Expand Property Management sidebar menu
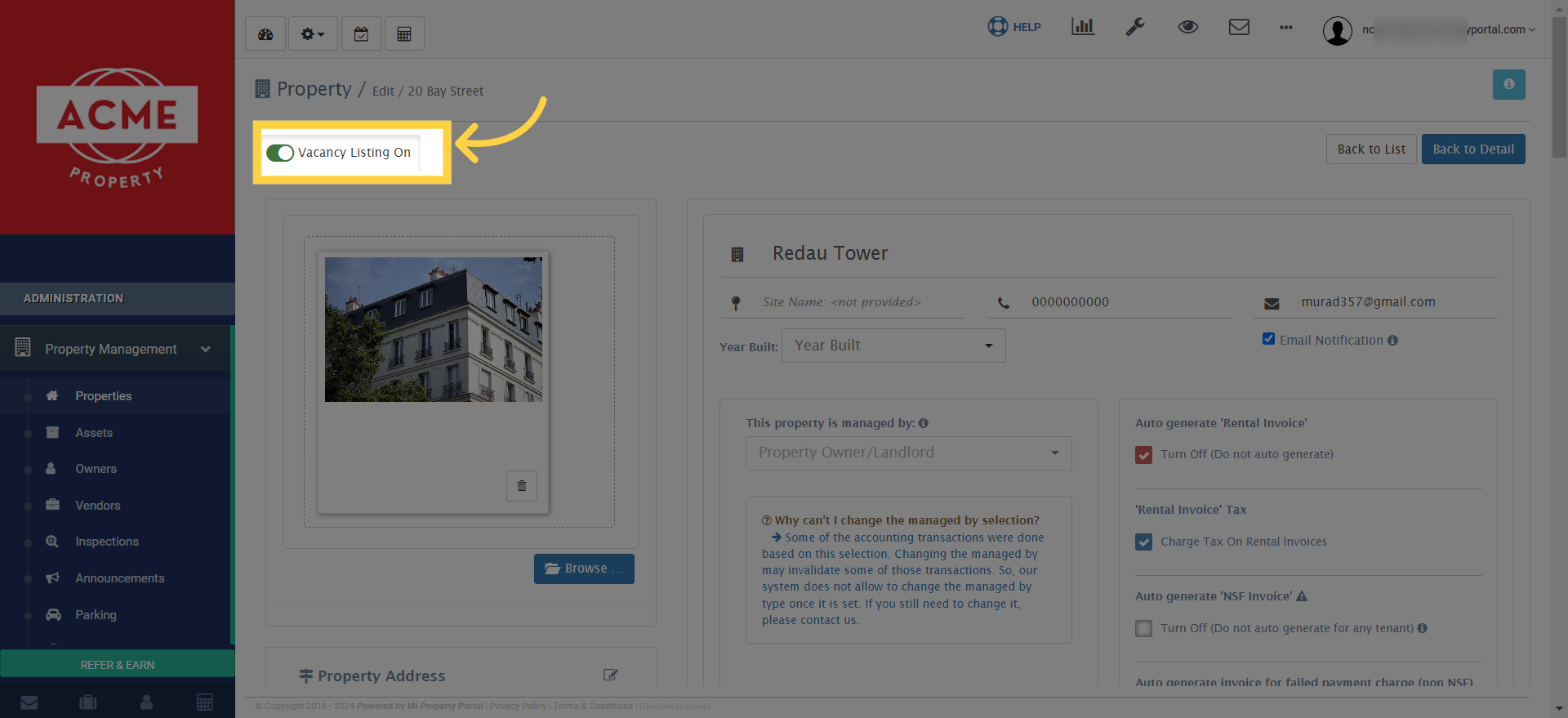The image size is (1568, 718). [116, 349]
